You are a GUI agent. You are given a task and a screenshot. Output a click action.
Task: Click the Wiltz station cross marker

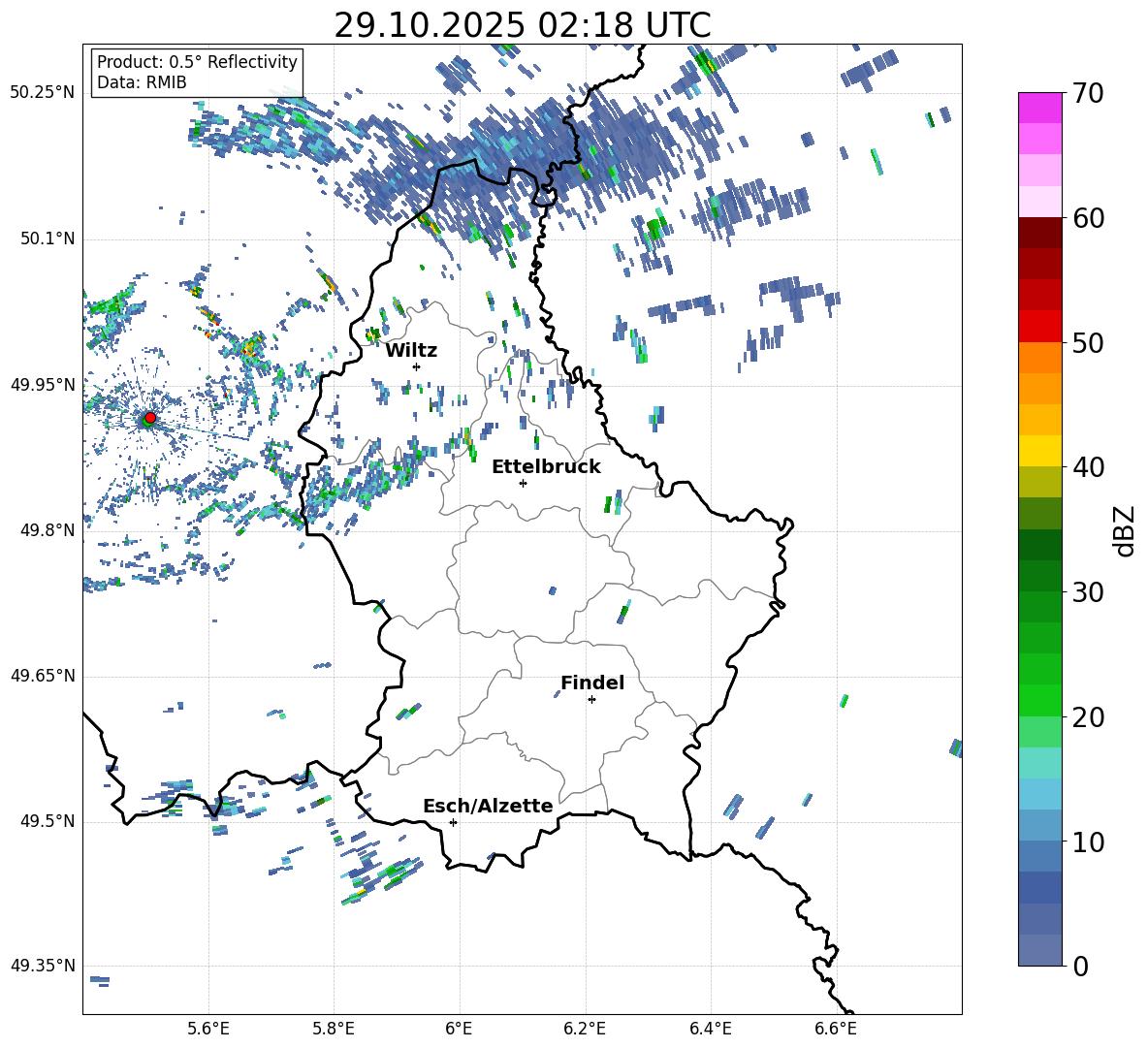click(x=416, y=366)
